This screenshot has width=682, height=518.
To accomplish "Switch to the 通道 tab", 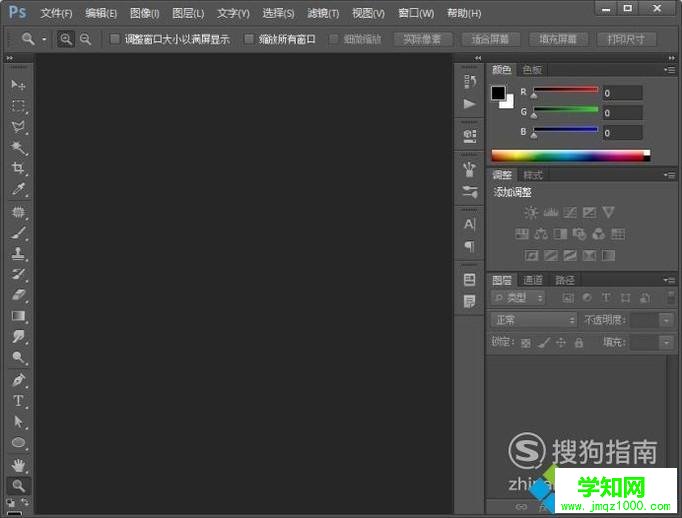I will tap(533, 280).
